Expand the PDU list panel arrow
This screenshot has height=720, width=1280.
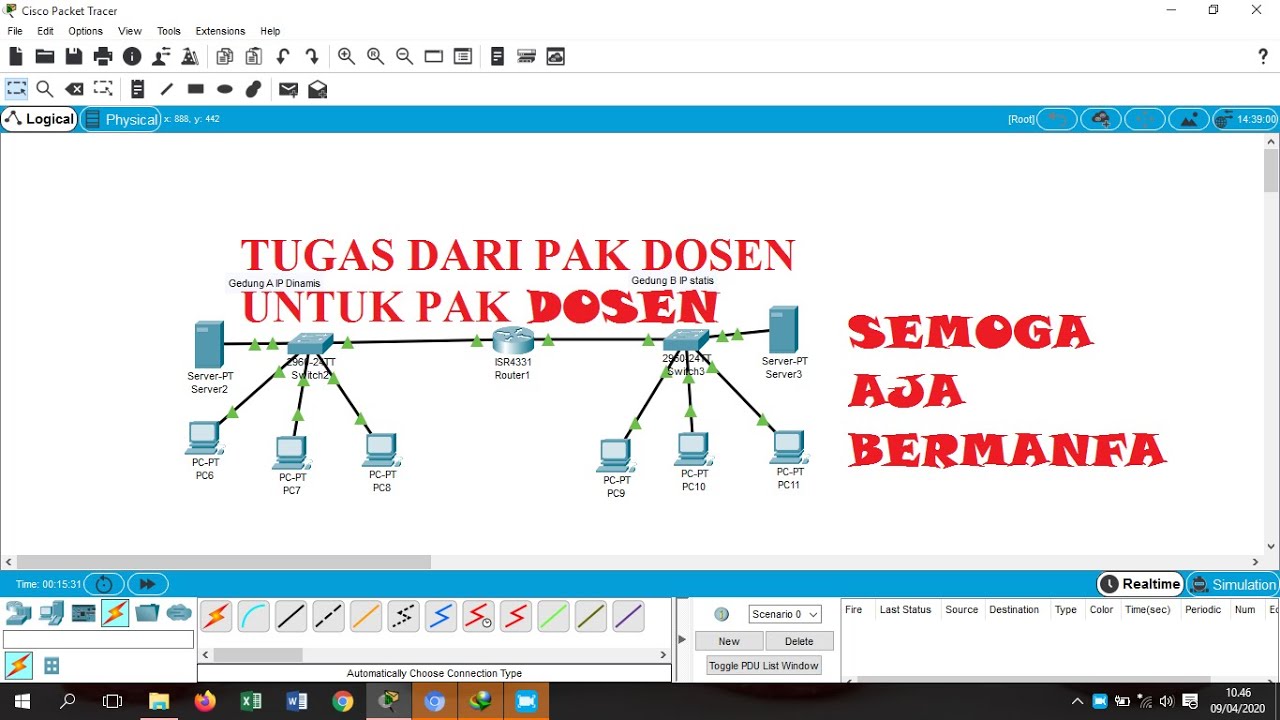pyautogui.click(x=682, y=639)
